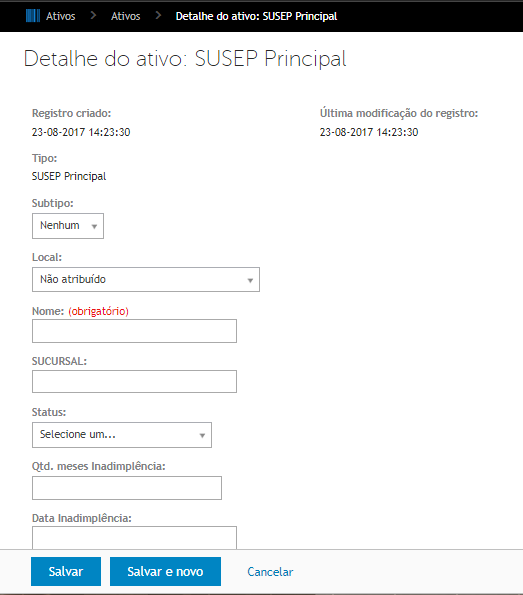Click the current breadcrumb Detalhe do ativo
Screen dimensions: 523x595
[256, 16]
